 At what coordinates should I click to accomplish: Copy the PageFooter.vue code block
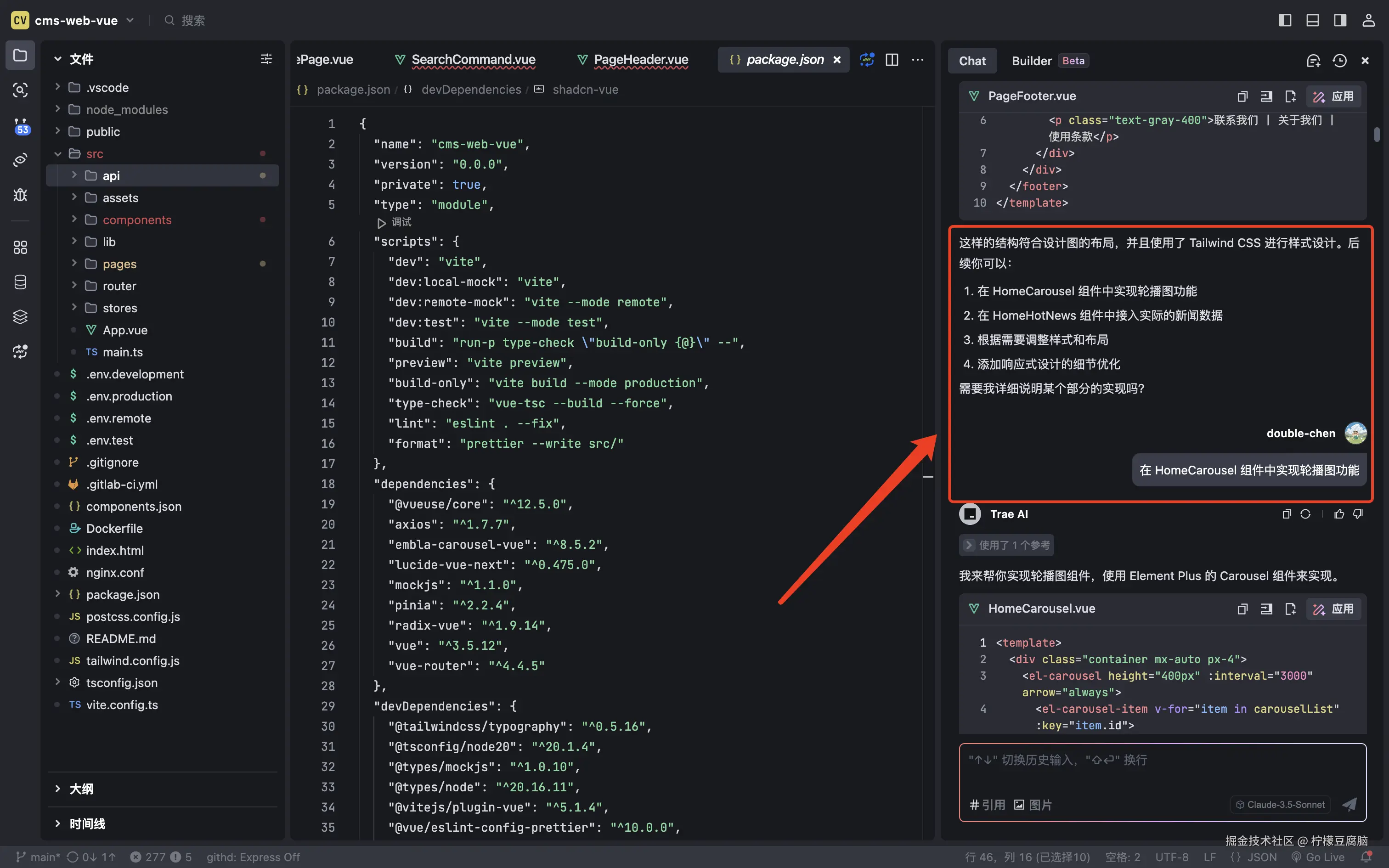click(x=1242, y=96)
